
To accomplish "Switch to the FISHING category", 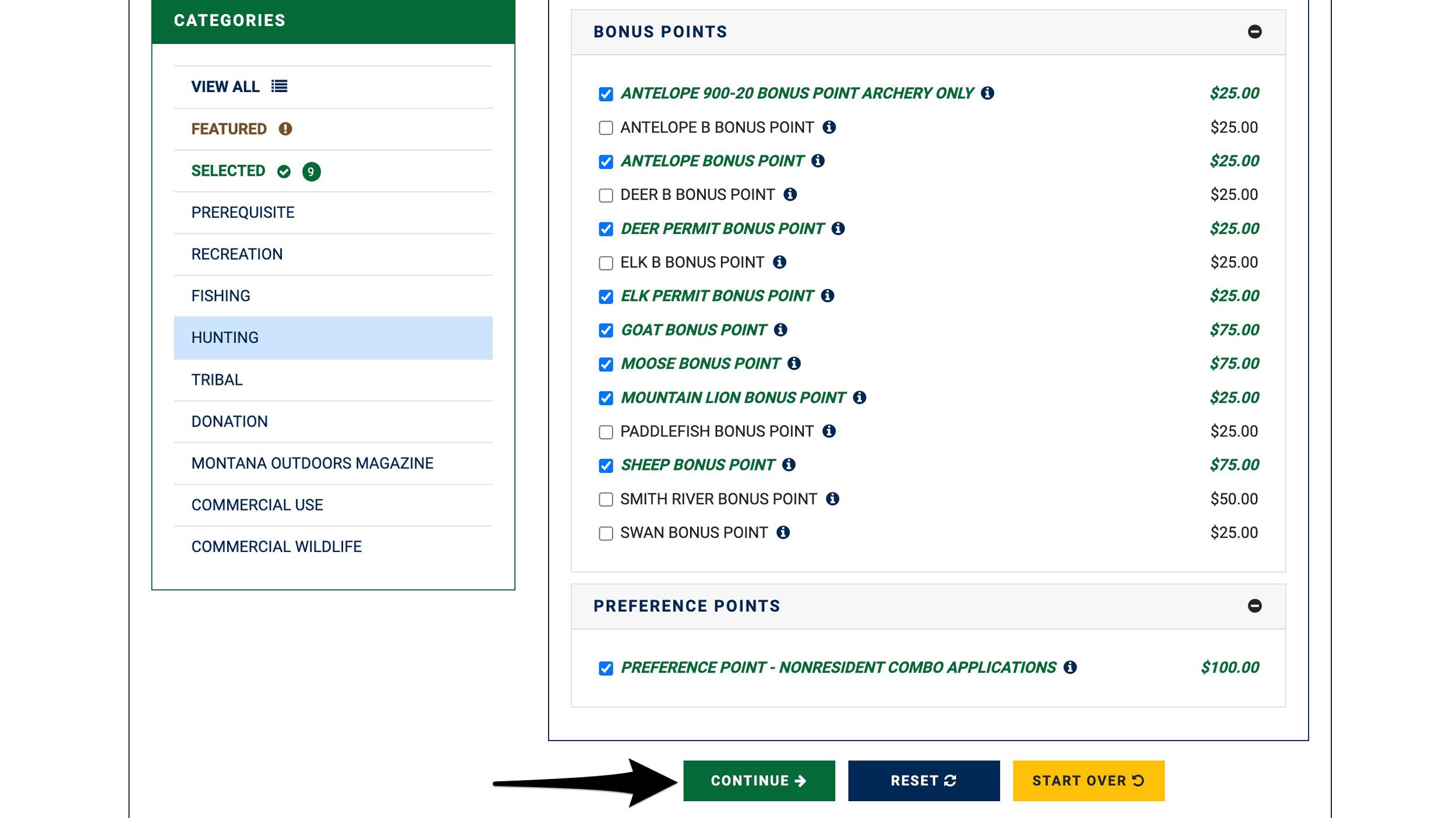I will pyautogui.click(x=221, y=296).
